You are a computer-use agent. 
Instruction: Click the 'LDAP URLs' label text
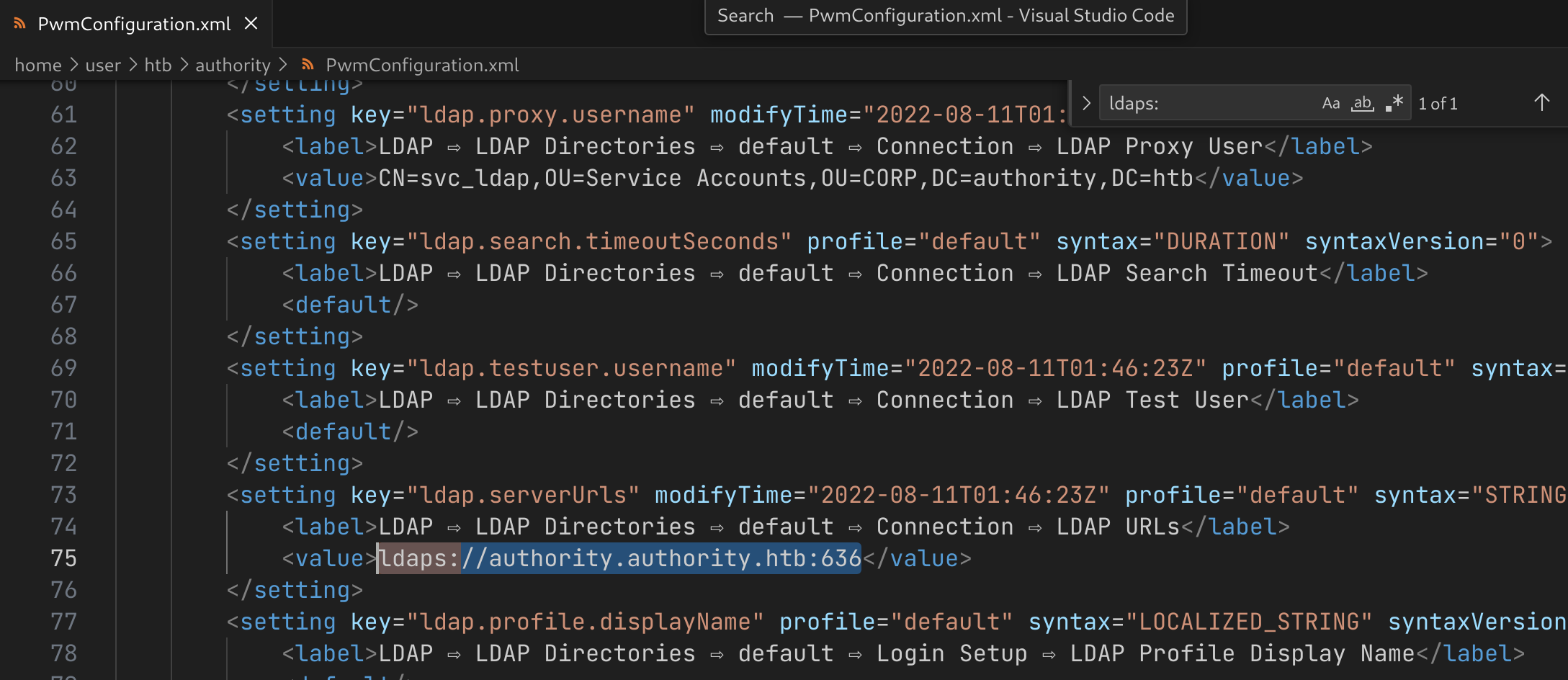[1119, 527]
